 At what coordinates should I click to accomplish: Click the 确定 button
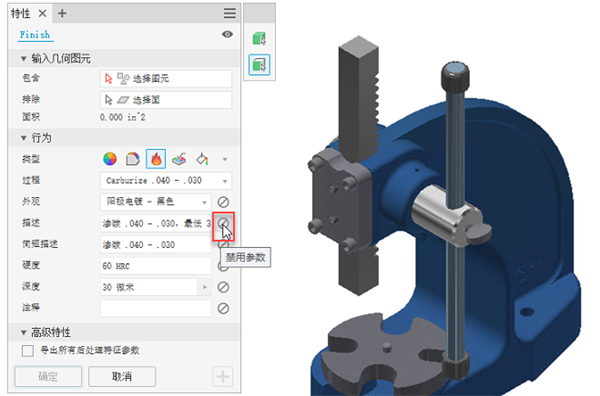[x=48, y=376]
